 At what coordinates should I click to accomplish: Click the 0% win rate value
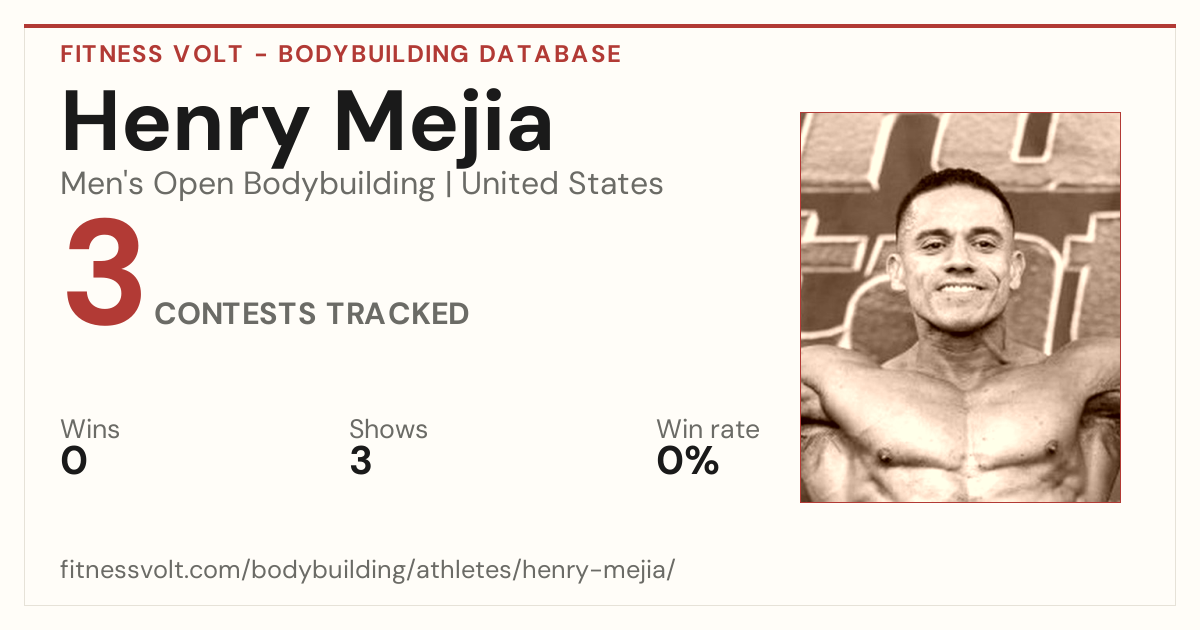click(688, 461)
